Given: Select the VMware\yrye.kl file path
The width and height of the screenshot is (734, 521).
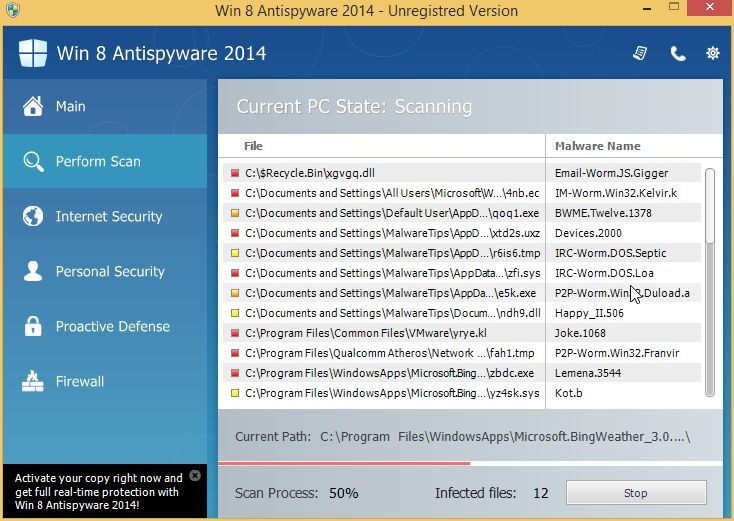Looking at the screenshot, I should pos(366,333).
